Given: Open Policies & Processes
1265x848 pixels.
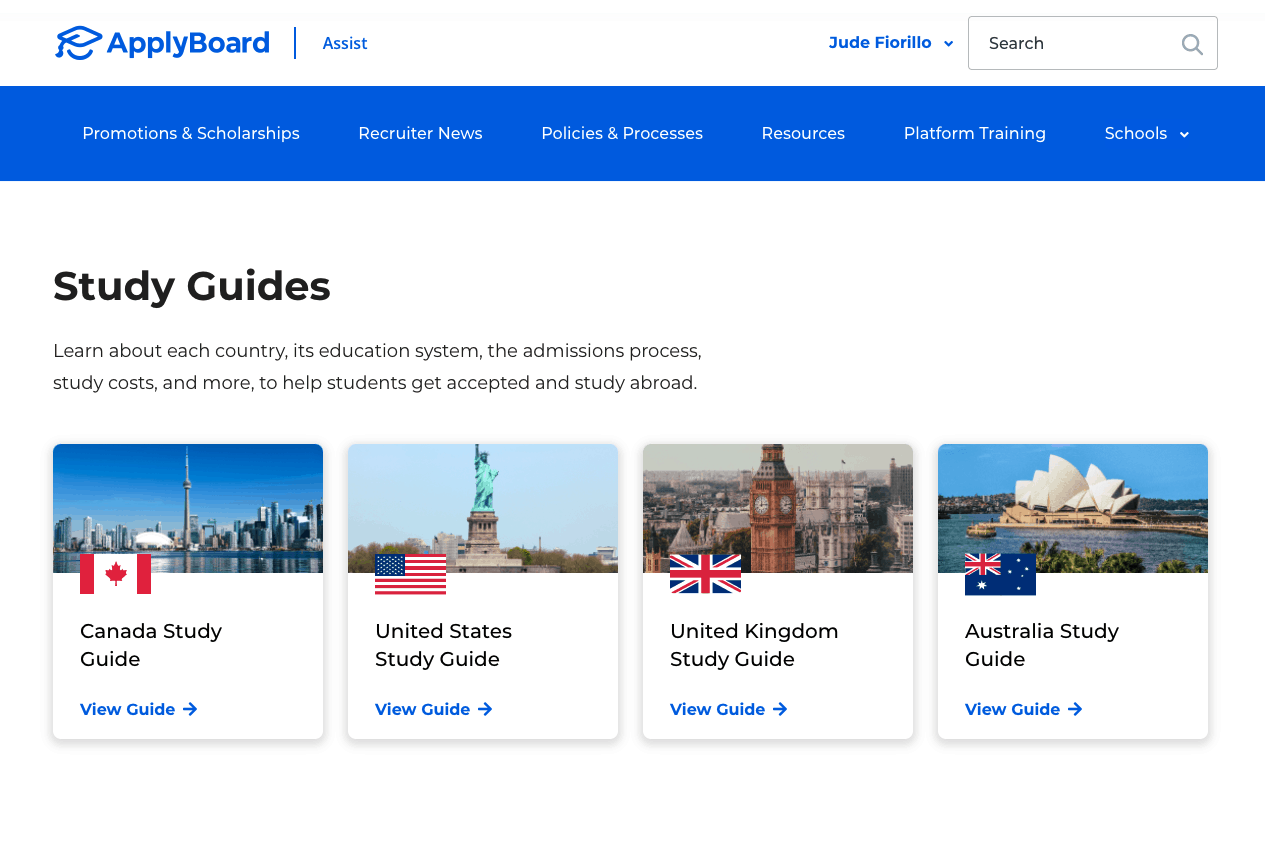Looking at the screenshot, I should coord(622,133).
